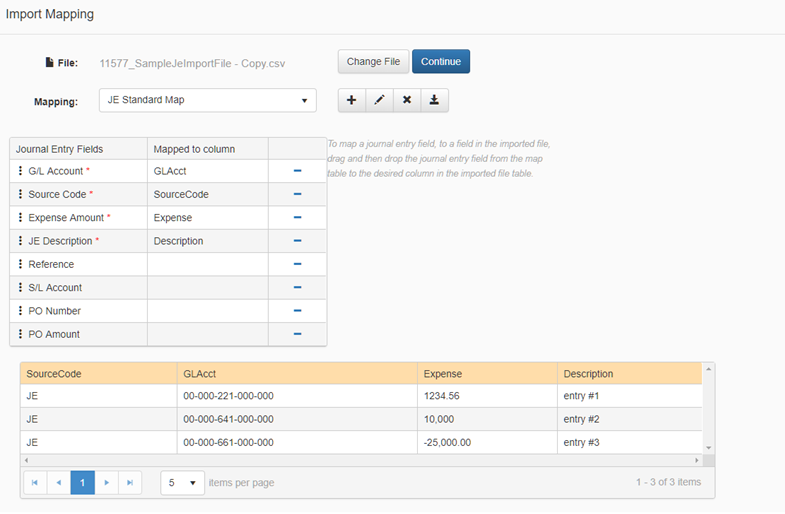The width and height of the screenshot is (785, 514).
Task: Remove the Source Code mapping with minus icon
Action: (x=297, y=194)
